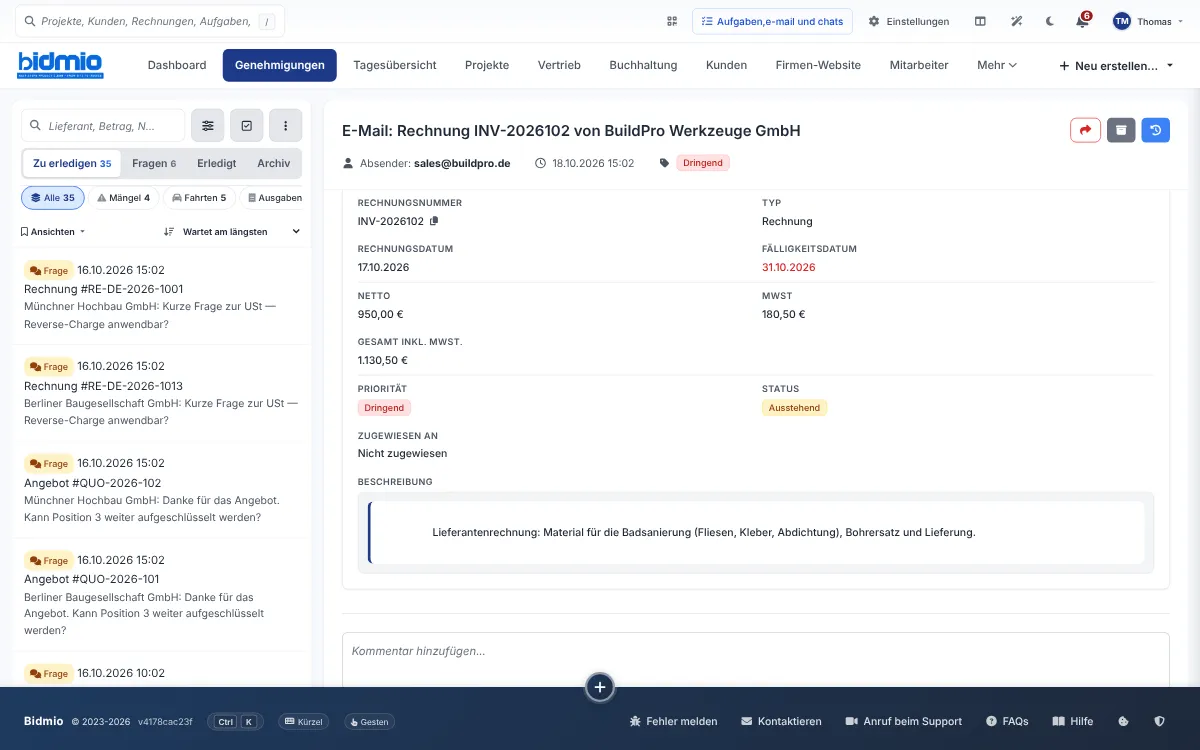Focus the Lieferant, Betrag search field
The image size is (1200, 750).
click(103, 126)
